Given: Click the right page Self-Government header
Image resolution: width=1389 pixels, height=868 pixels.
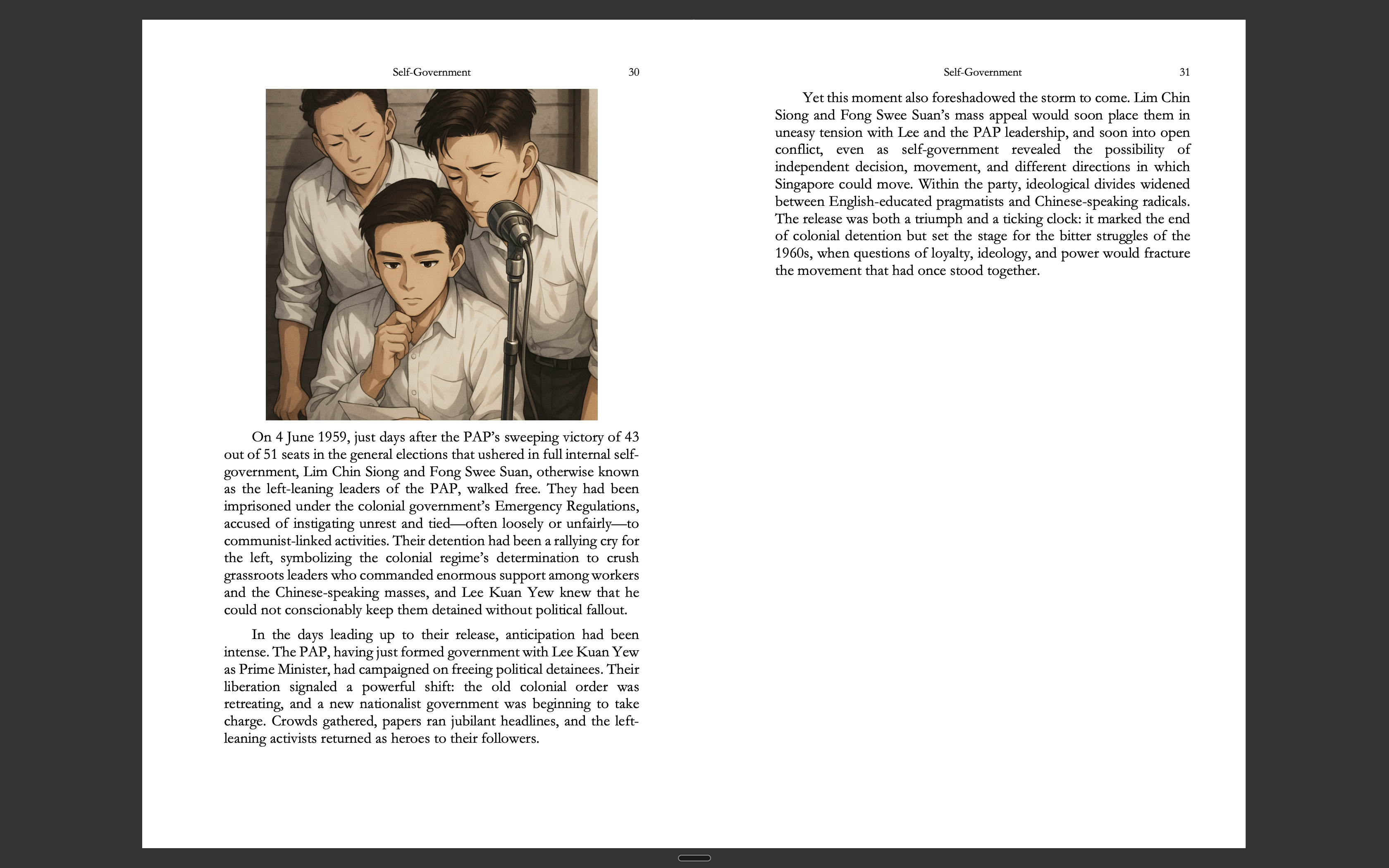Looking at the screenshot, I should [982, 72].
